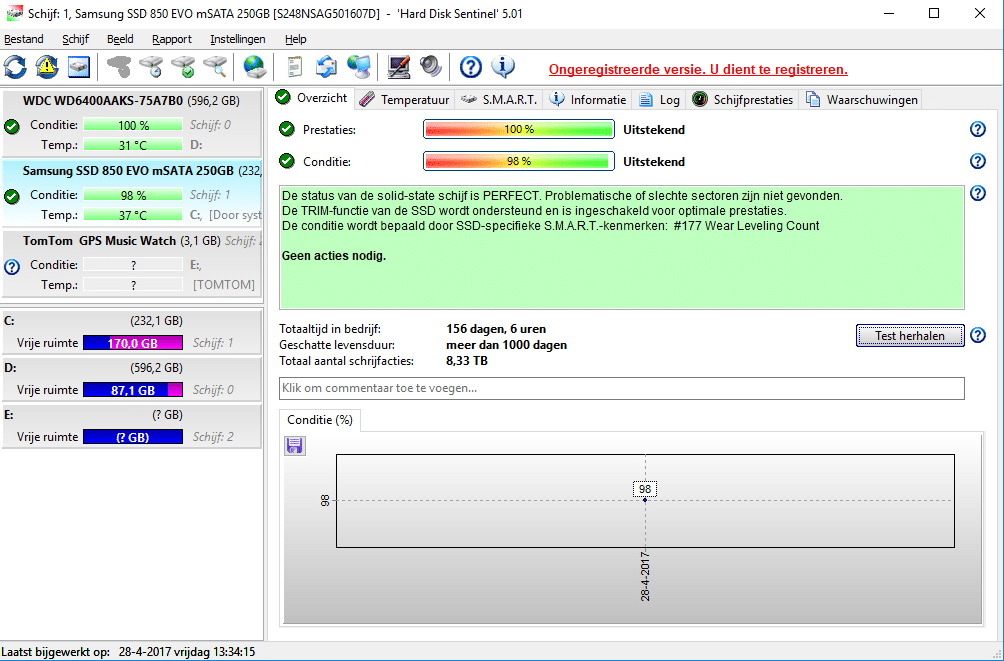Click the C: free space 170,0 GB bar

(x=133, y=343)
